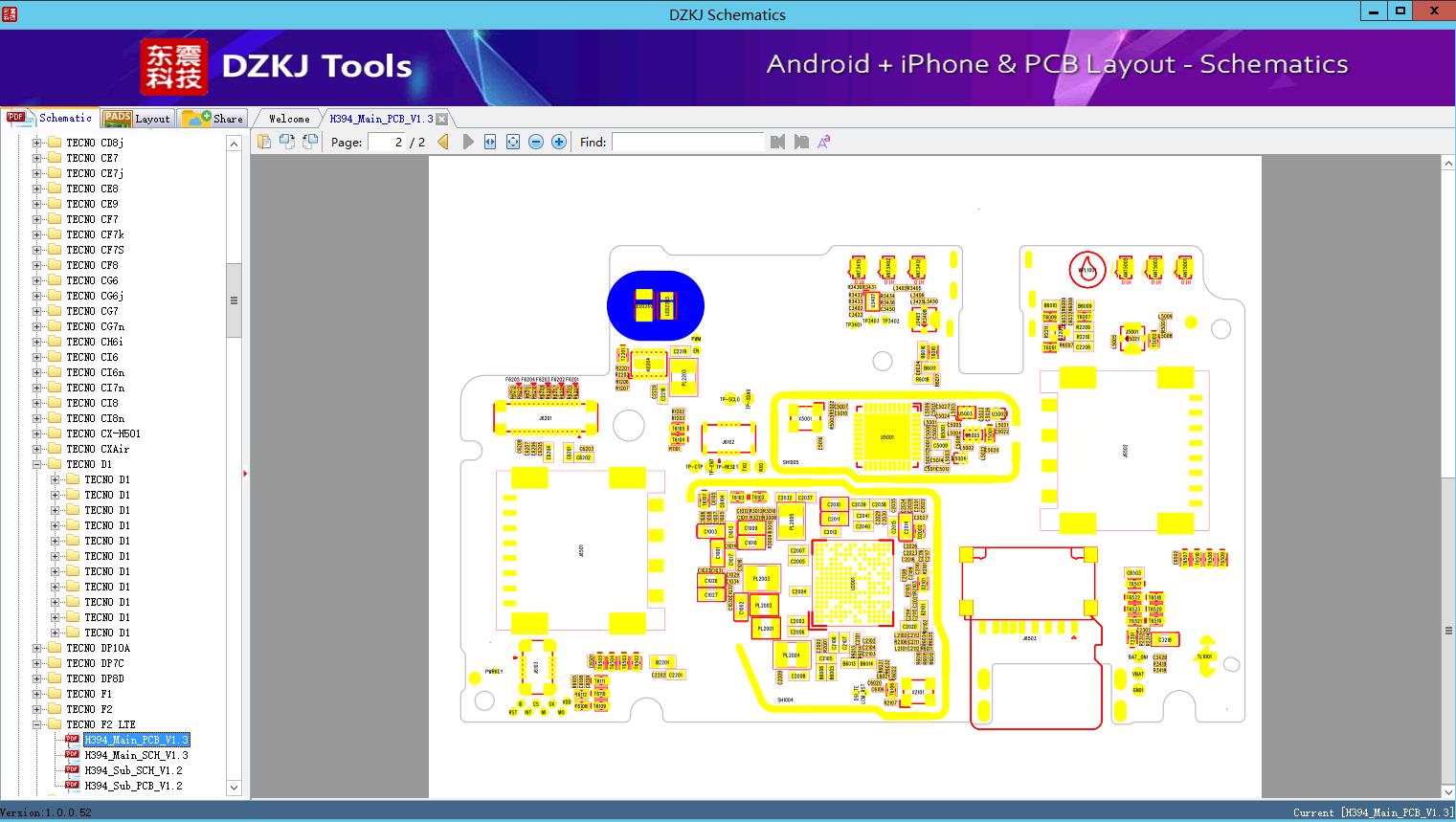Expand the TECNO CE9 folder node
The height and width of the screenshot is (822, 1456).
point(36,204)
